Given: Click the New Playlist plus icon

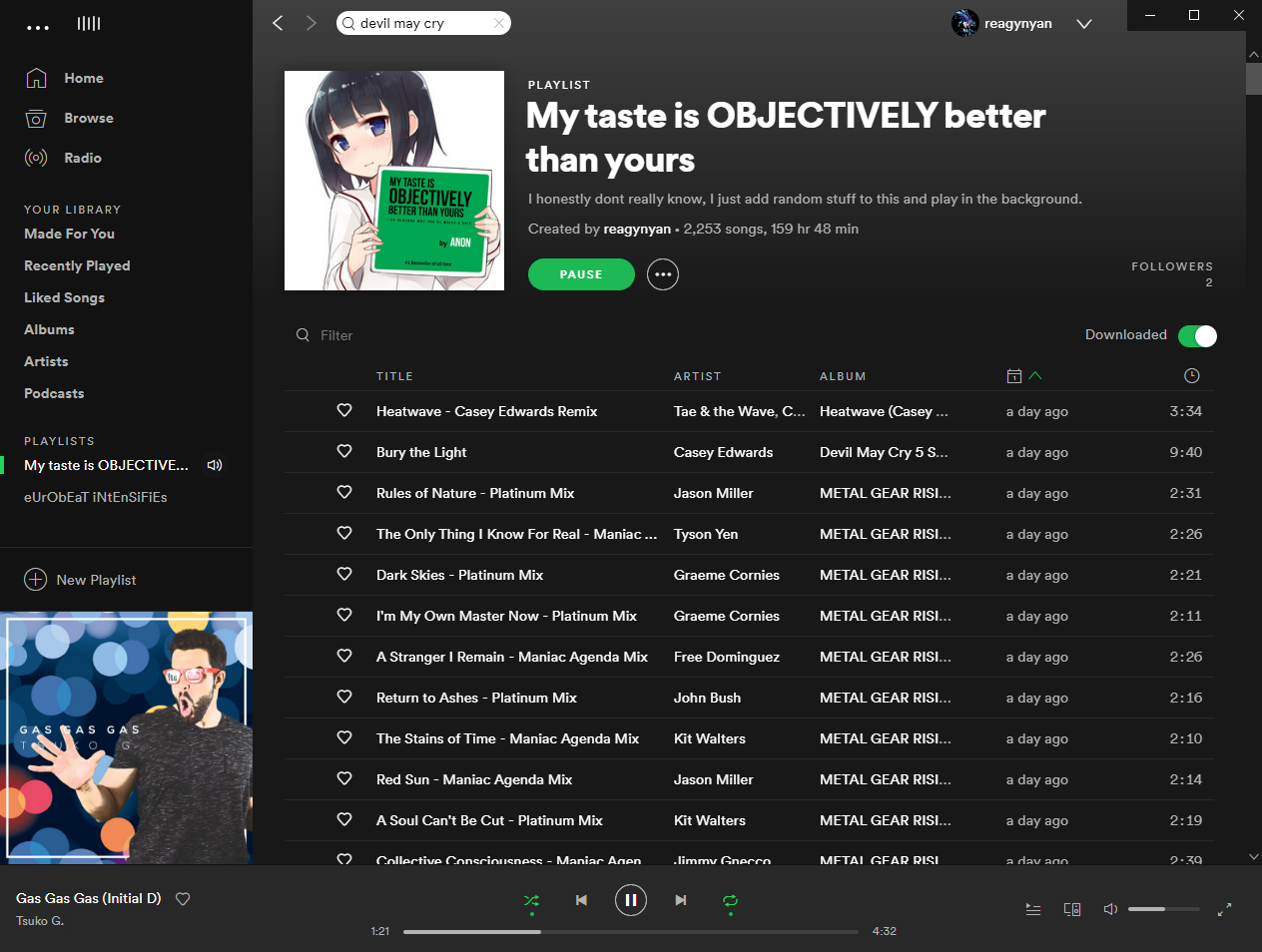Looking at the screenshot, I should pos(36,580).
